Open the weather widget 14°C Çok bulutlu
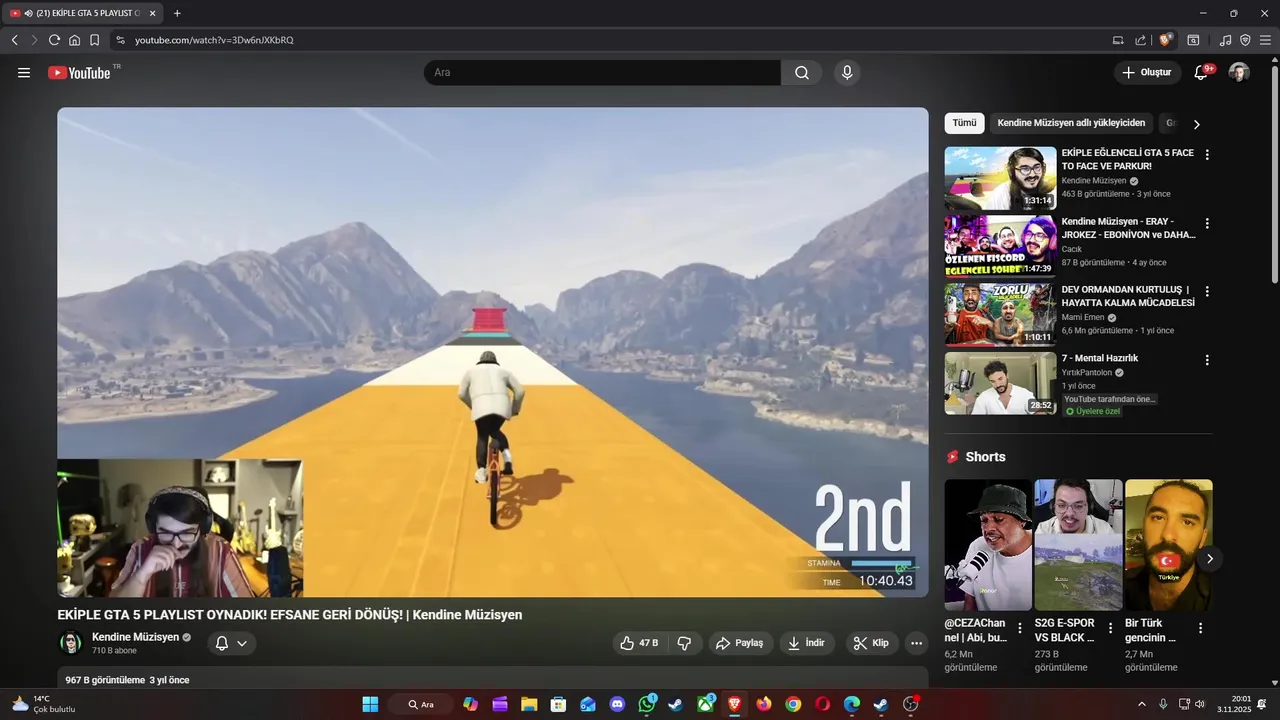Image resolution: width=1280 pixels, height=720 pixels. [43, 704]
